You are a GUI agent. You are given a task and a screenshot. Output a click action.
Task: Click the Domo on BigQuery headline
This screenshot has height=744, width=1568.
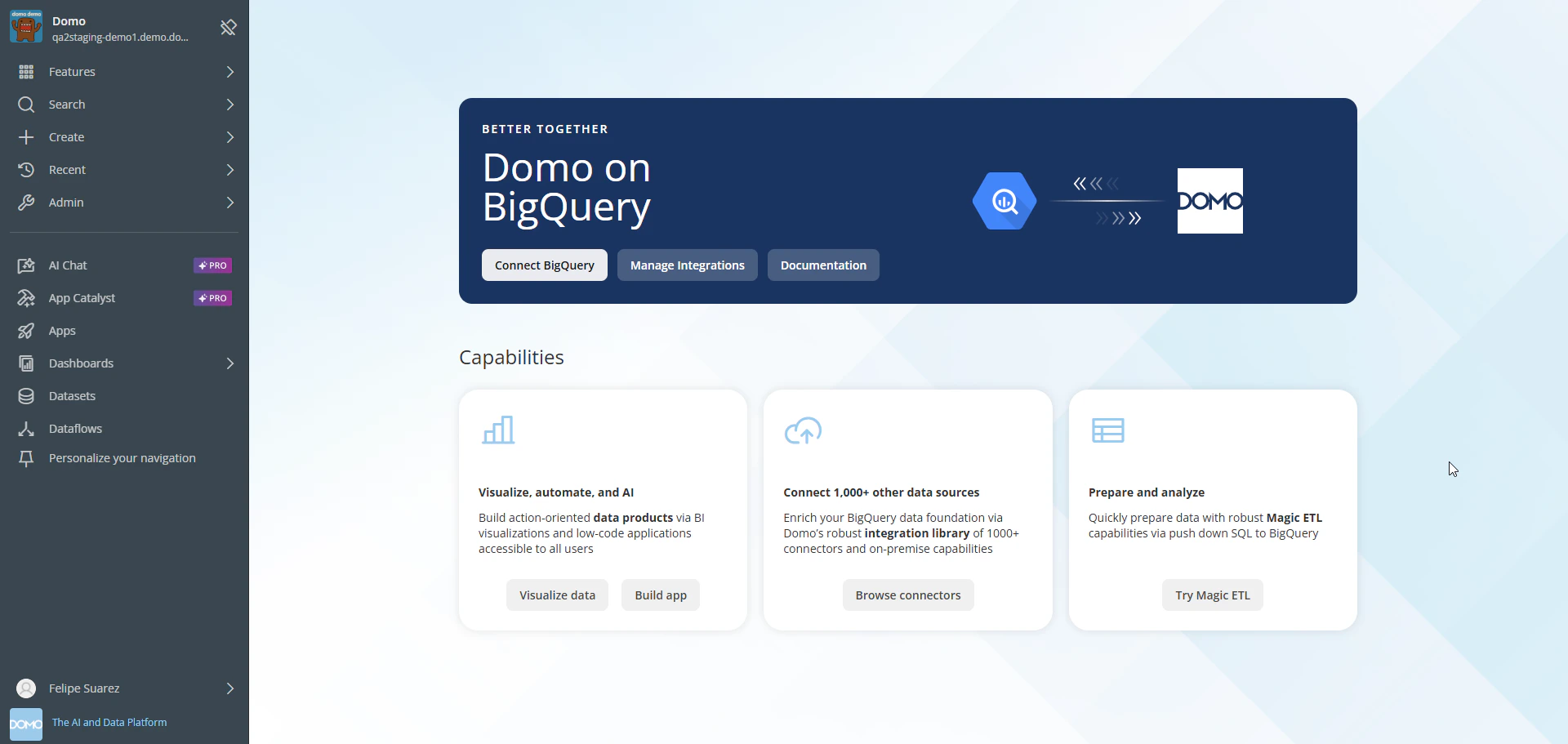tap(567, 188)
